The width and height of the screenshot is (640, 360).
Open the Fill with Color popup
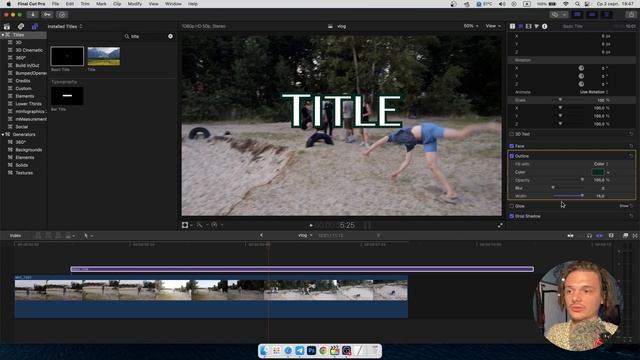coord(601,164)
